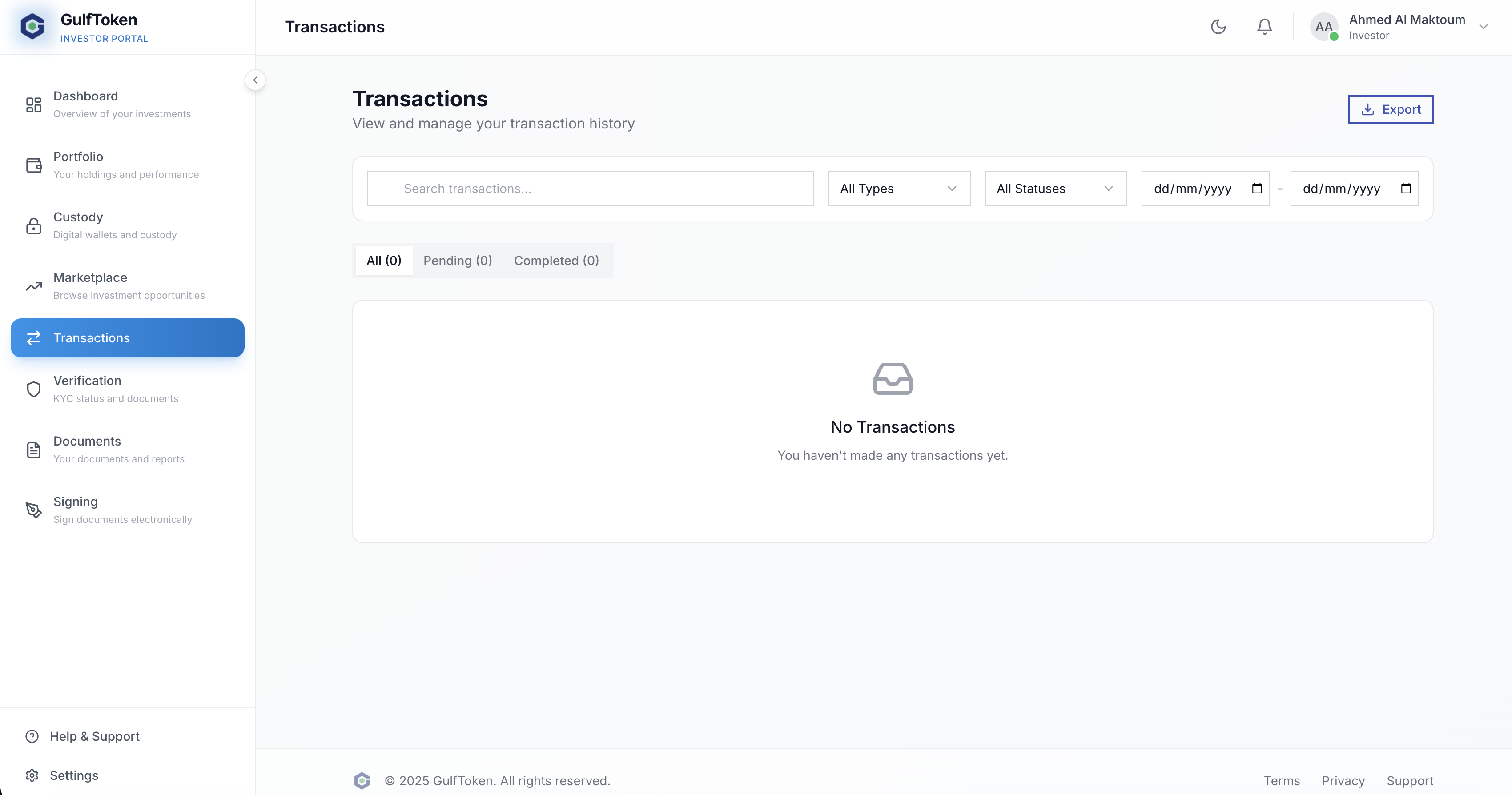Switch to the Pending (0) tab

pos(457,261)
